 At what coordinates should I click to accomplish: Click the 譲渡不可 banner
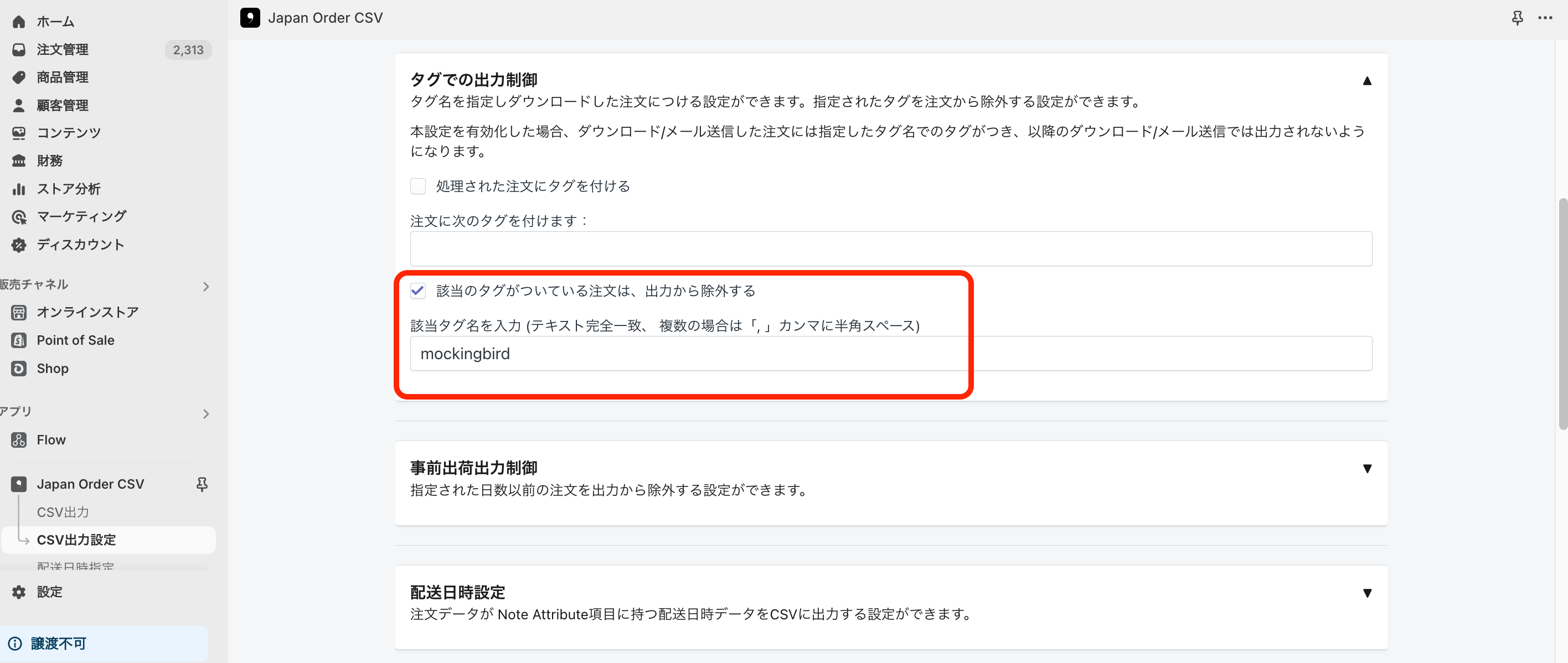104,644
